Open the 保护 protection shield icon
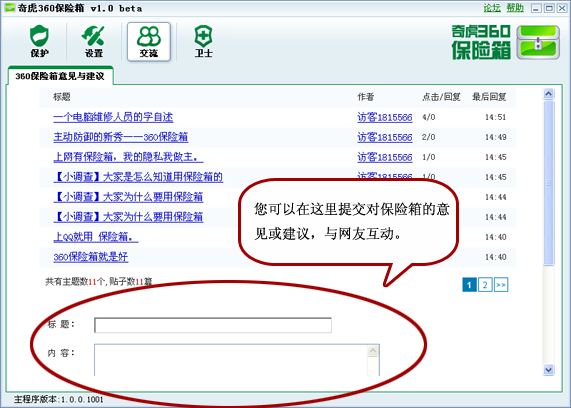Viewport: 571px width, 408px height. click(x=39, y=41)
